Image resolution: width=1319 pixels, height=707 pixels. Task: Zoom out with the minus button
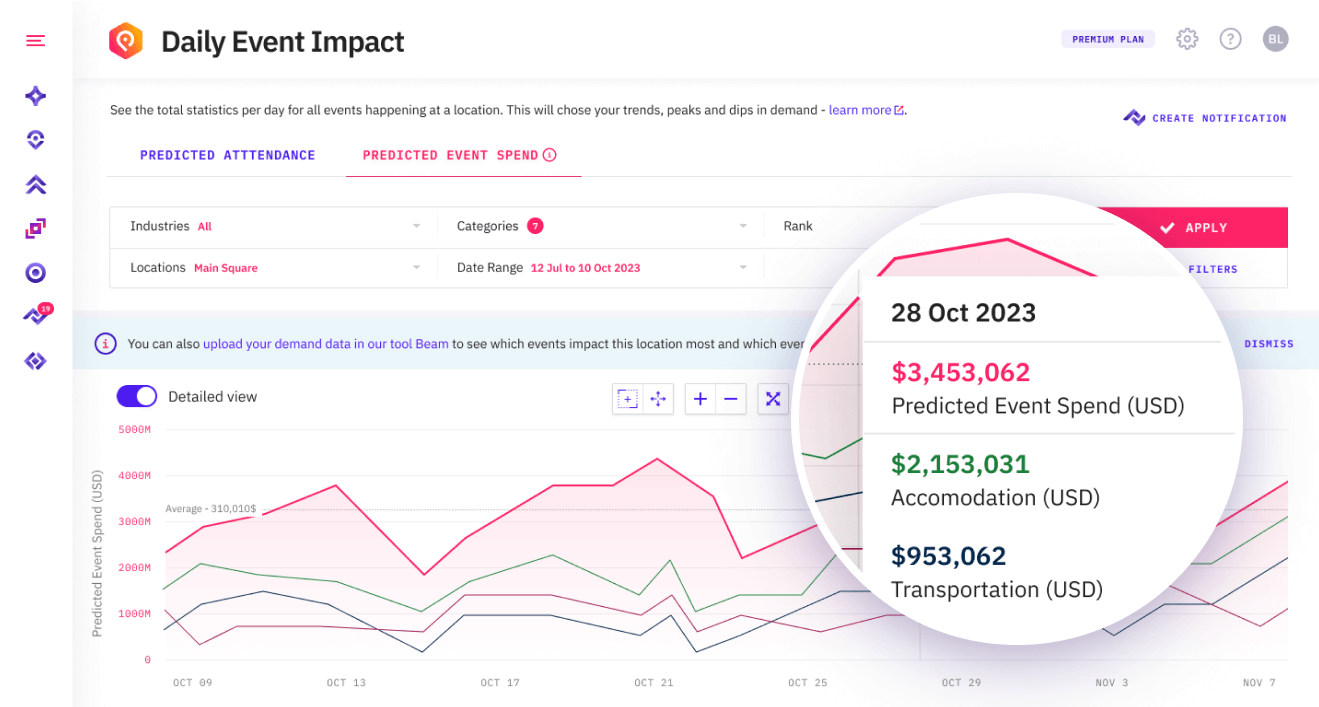coord(731,399)
